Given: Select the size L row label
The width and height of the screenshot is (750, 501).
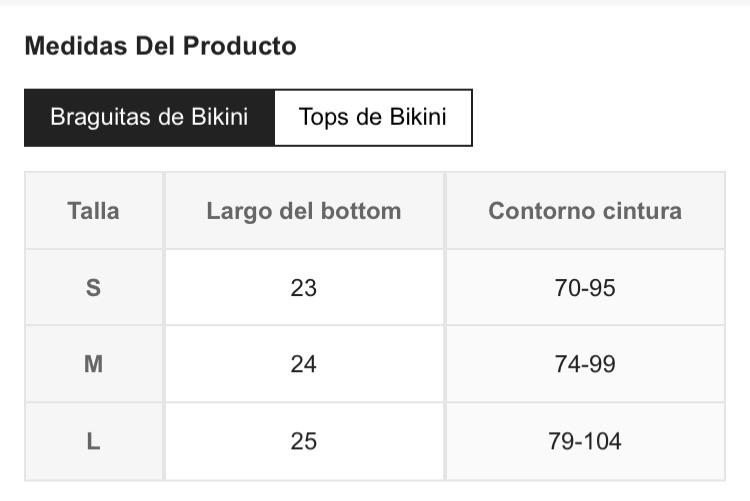Looking at the screenshot, I should [93, 441].
